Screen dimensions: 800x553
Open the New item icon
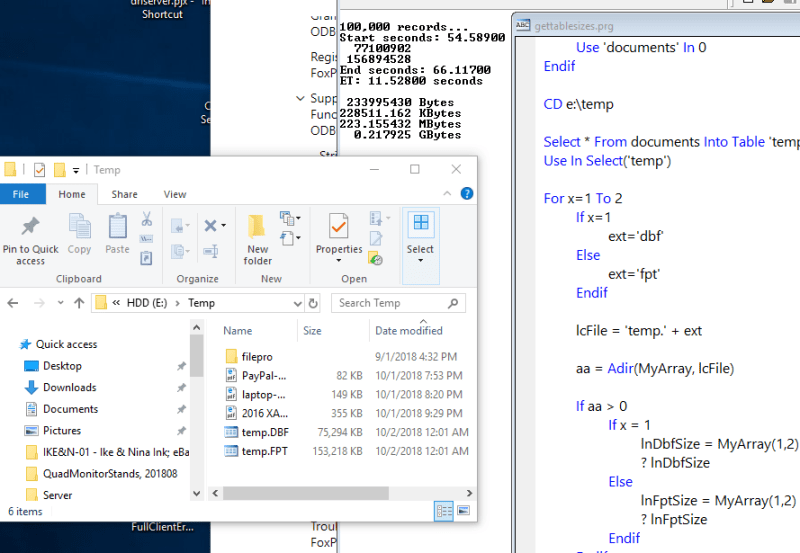pos(289,218)
